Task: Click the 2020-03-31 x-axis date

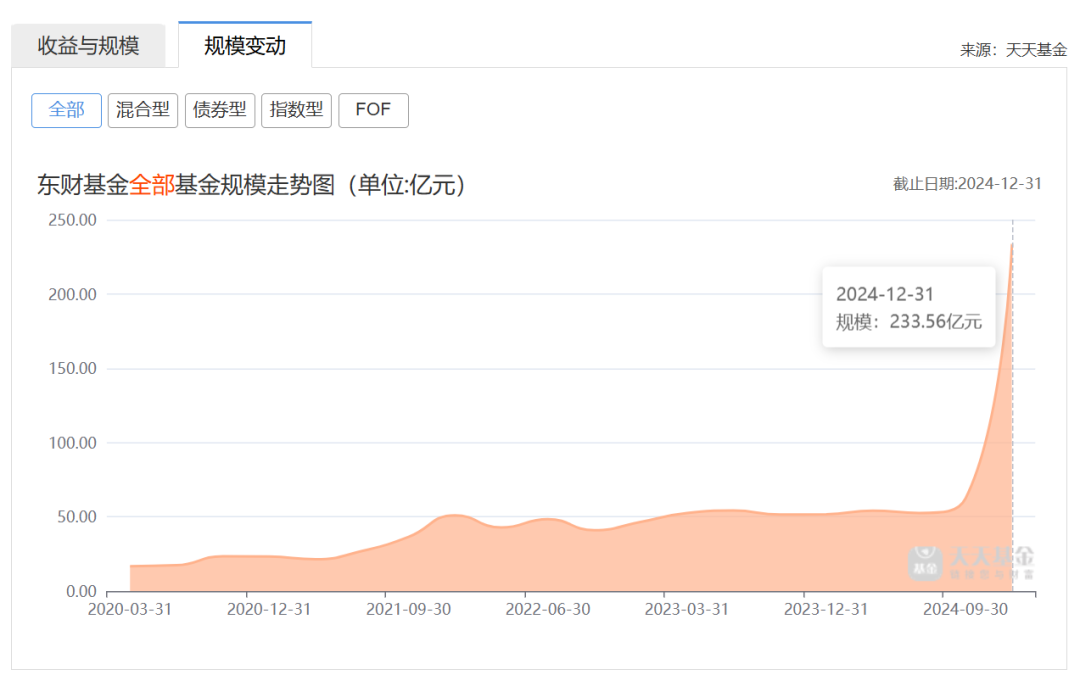Action: click(129, 610)
